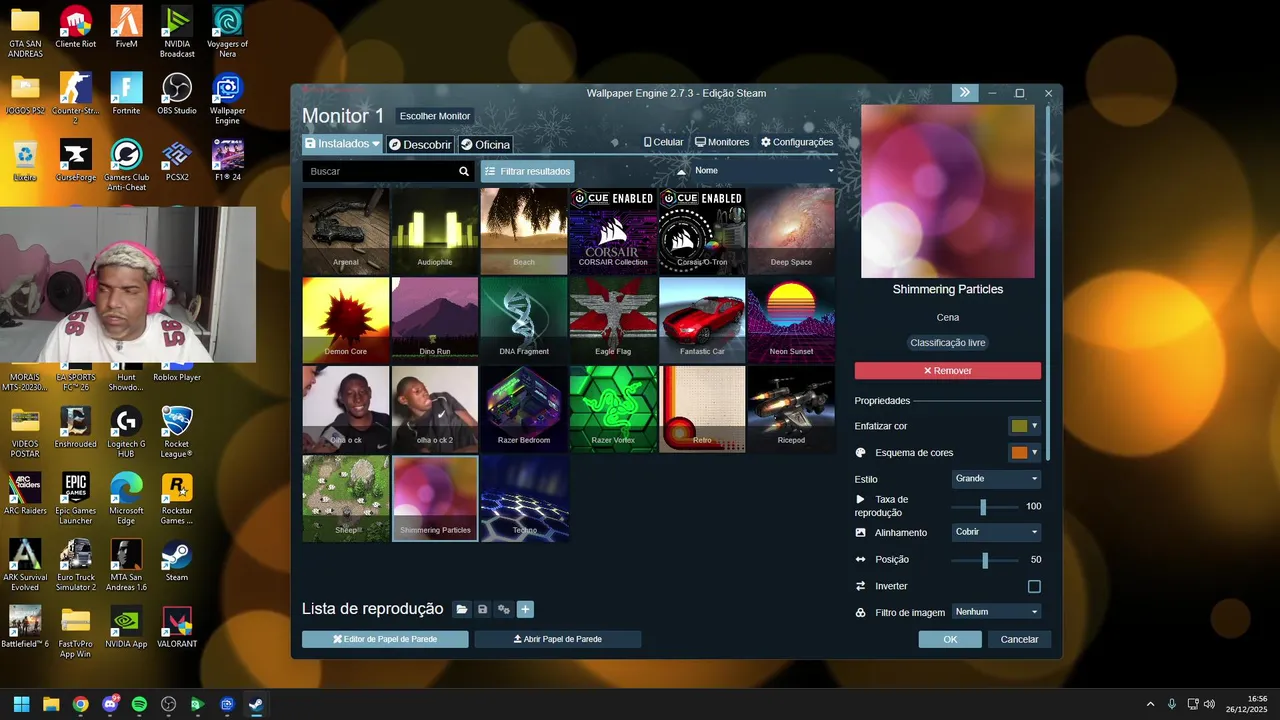Select the Techno wallpaper thumbnail
1280x720 pixels.
tap(524, 498)
